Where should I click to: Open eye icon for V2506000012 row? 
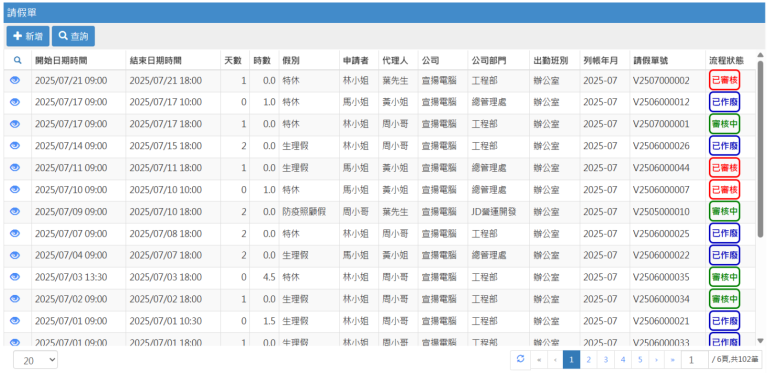coord(15,102)
